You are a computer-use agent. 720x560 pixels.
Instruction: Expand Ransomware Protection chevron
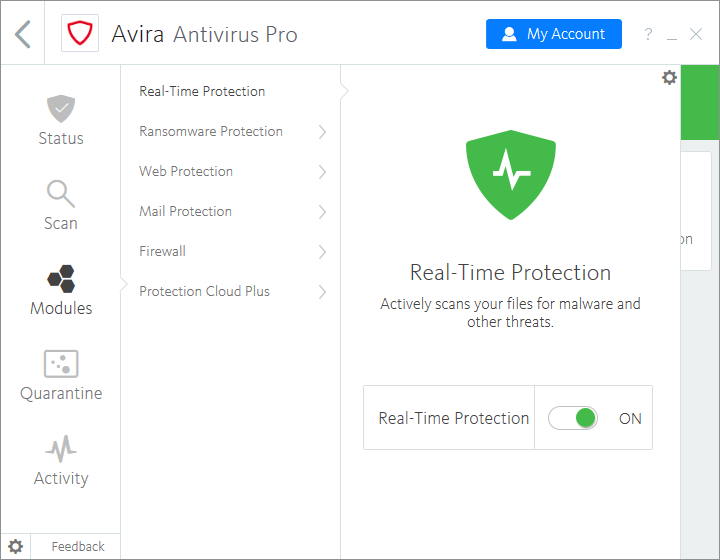(322, 132)
